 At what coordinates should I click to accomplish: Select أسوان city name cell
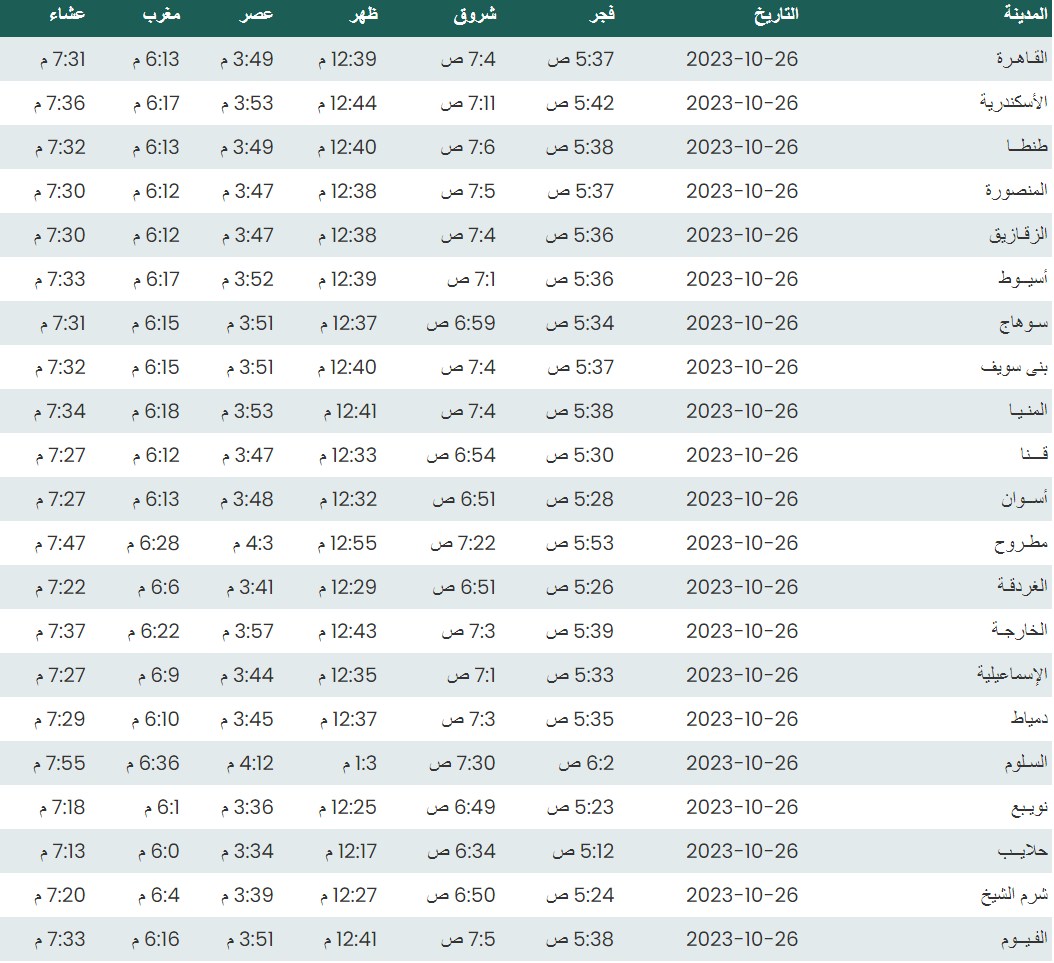[x=1020, y=499]
